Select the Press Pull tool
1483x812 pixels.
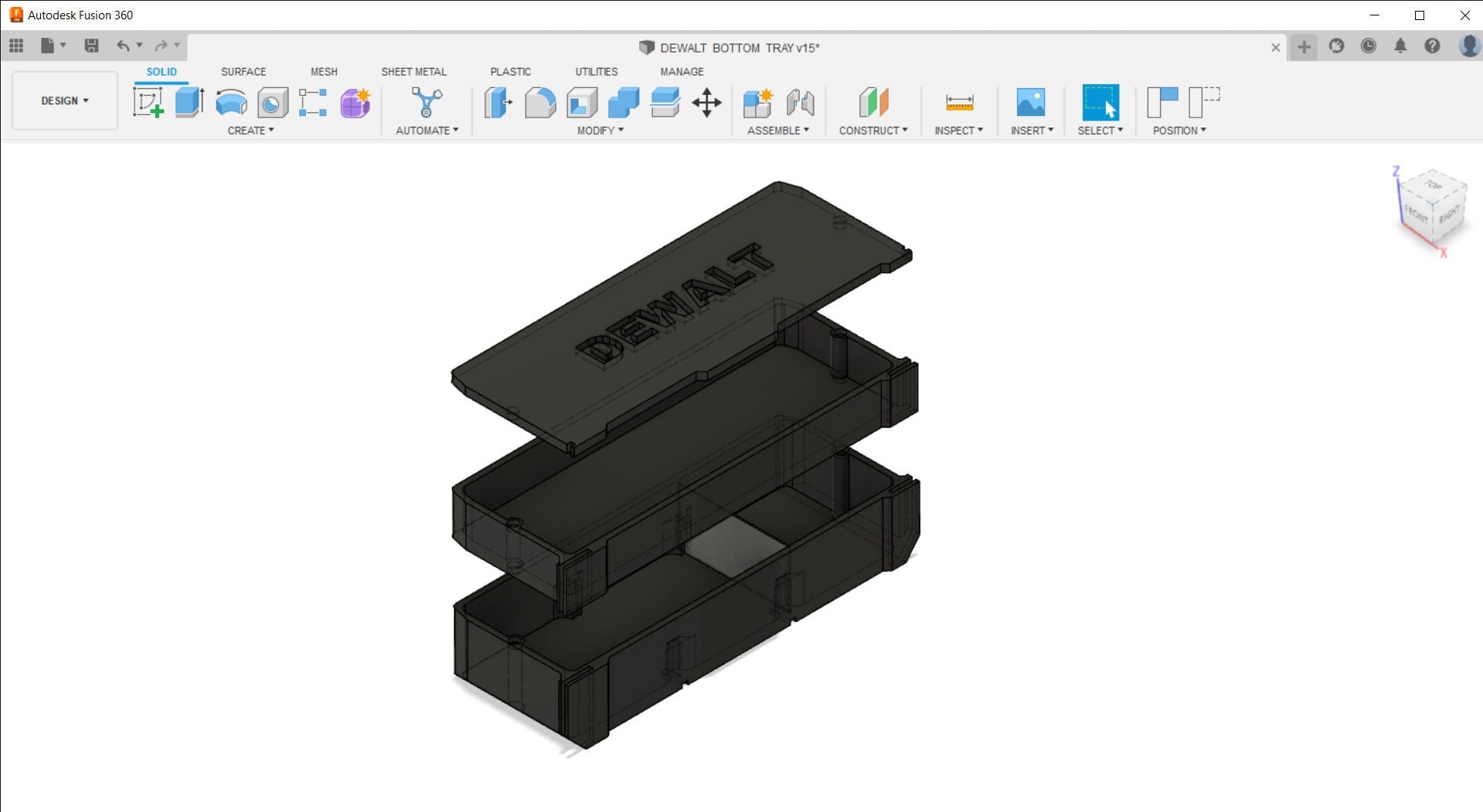tap(498, 102)
